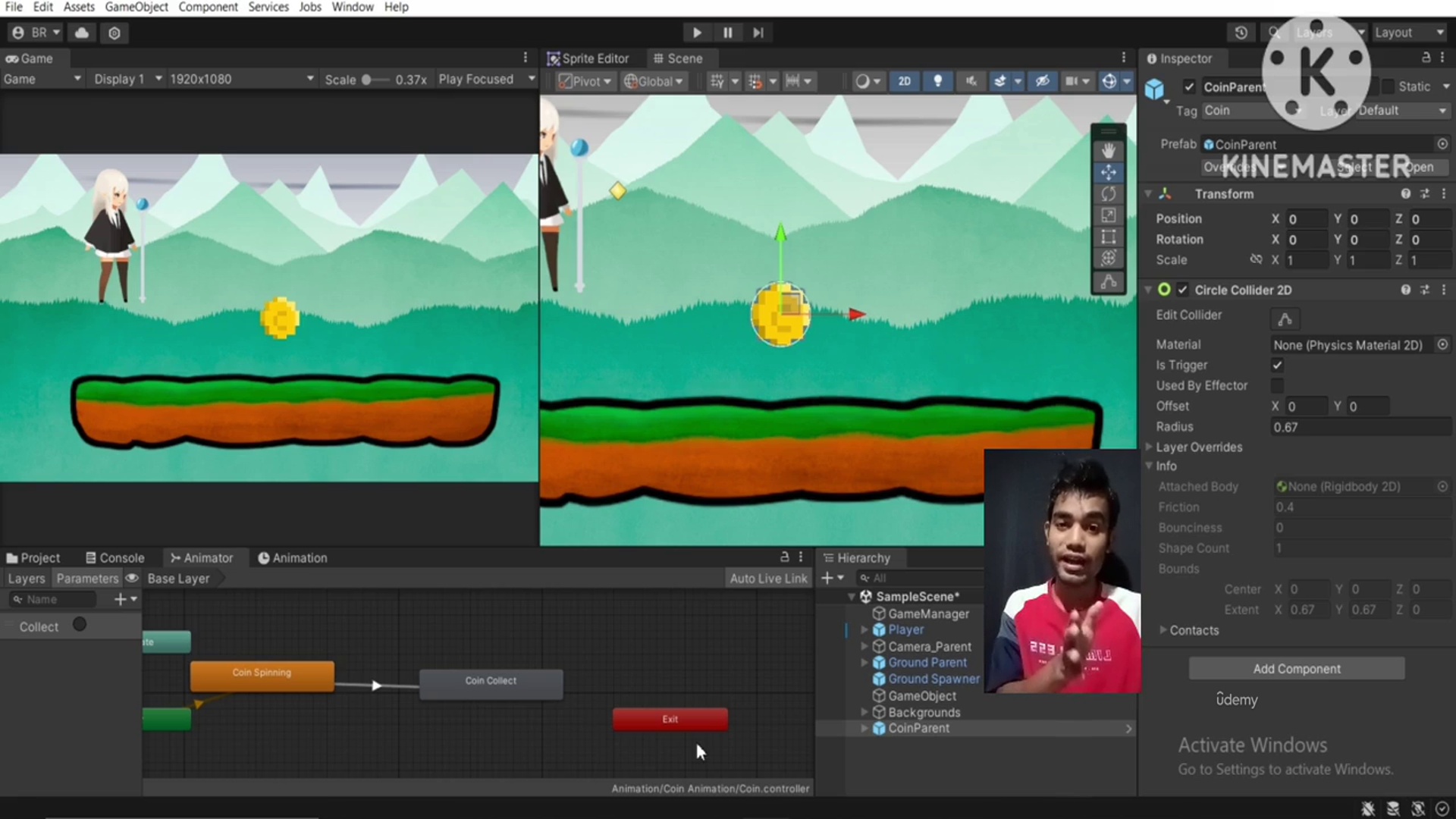Open the 1920x1080 resolution dropdown

click(241, 79)
